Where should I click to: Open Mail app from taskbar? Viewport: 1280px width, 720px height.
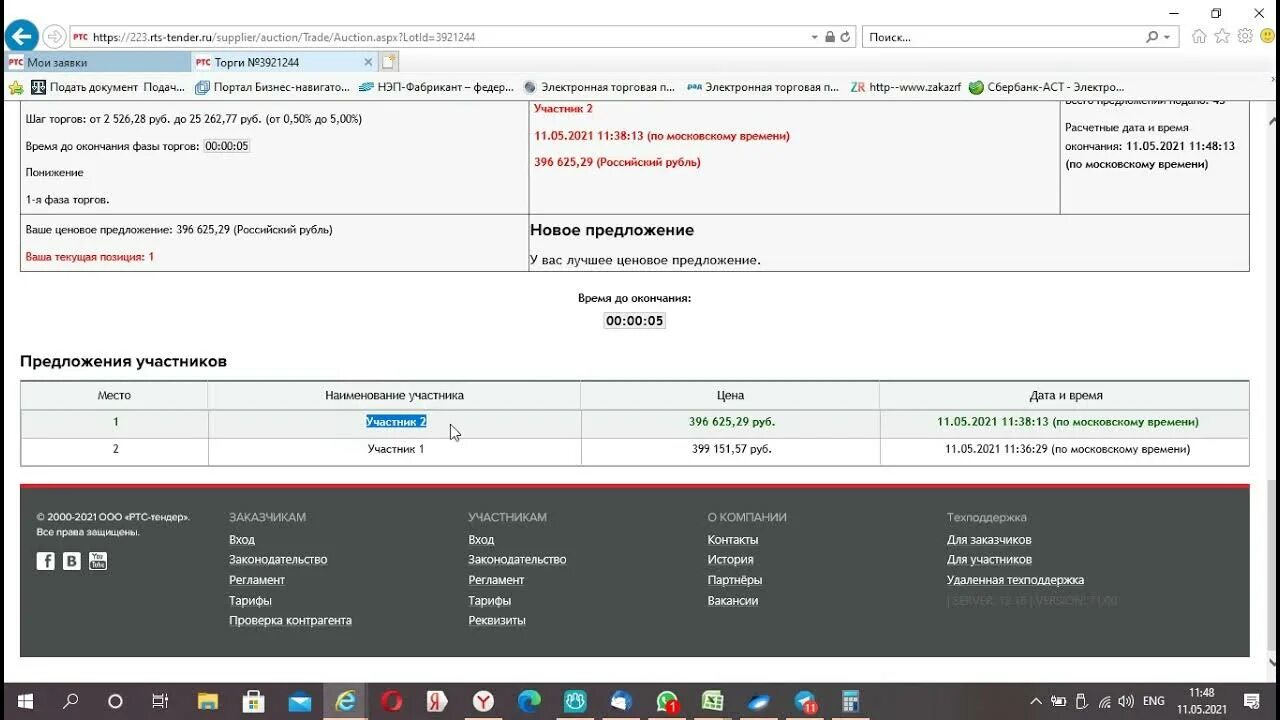(x=299, y=701)
